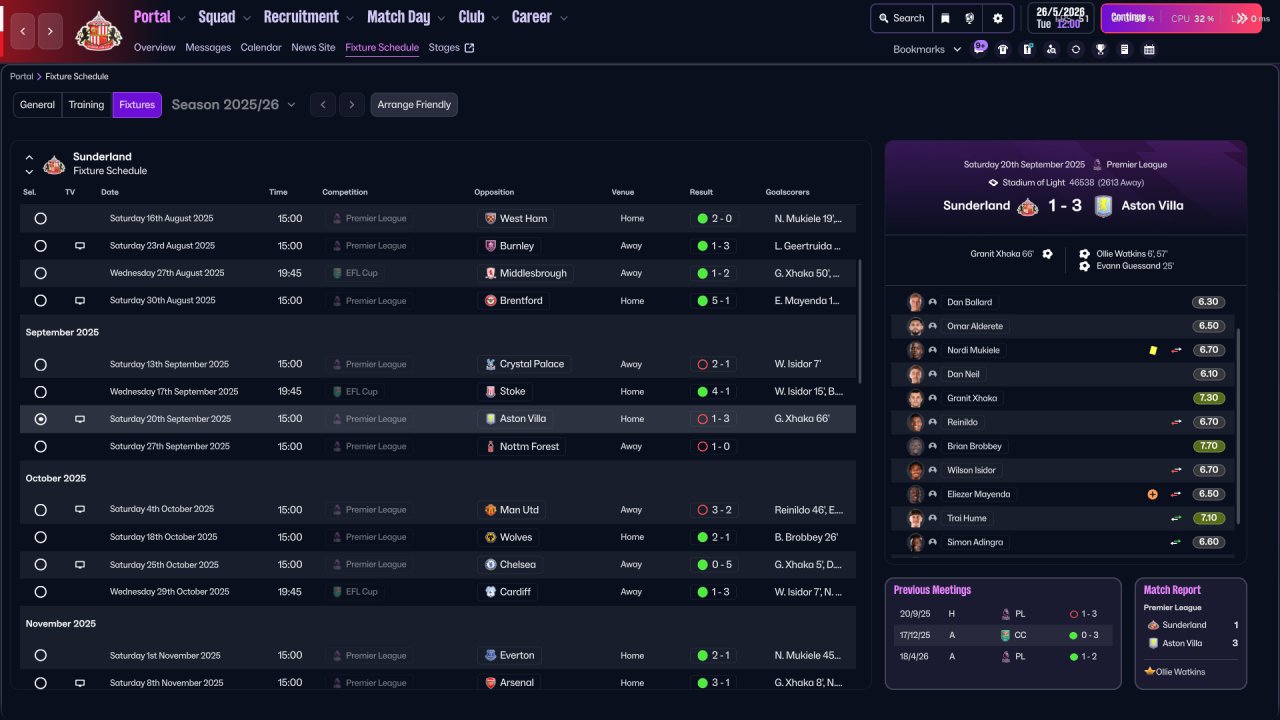Click the TV icon on the Burnley fixture
This screenshot has height=720, width=1280.
[80, 246]
